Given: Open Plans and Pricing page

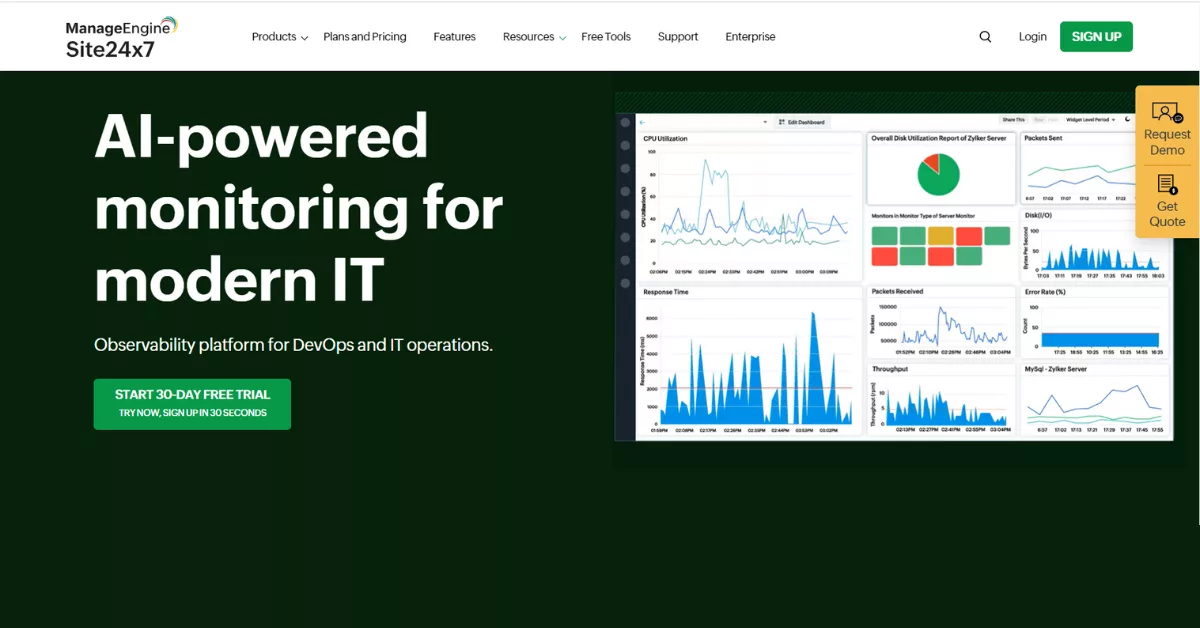Looking at the screenshot, I should 365,37.
